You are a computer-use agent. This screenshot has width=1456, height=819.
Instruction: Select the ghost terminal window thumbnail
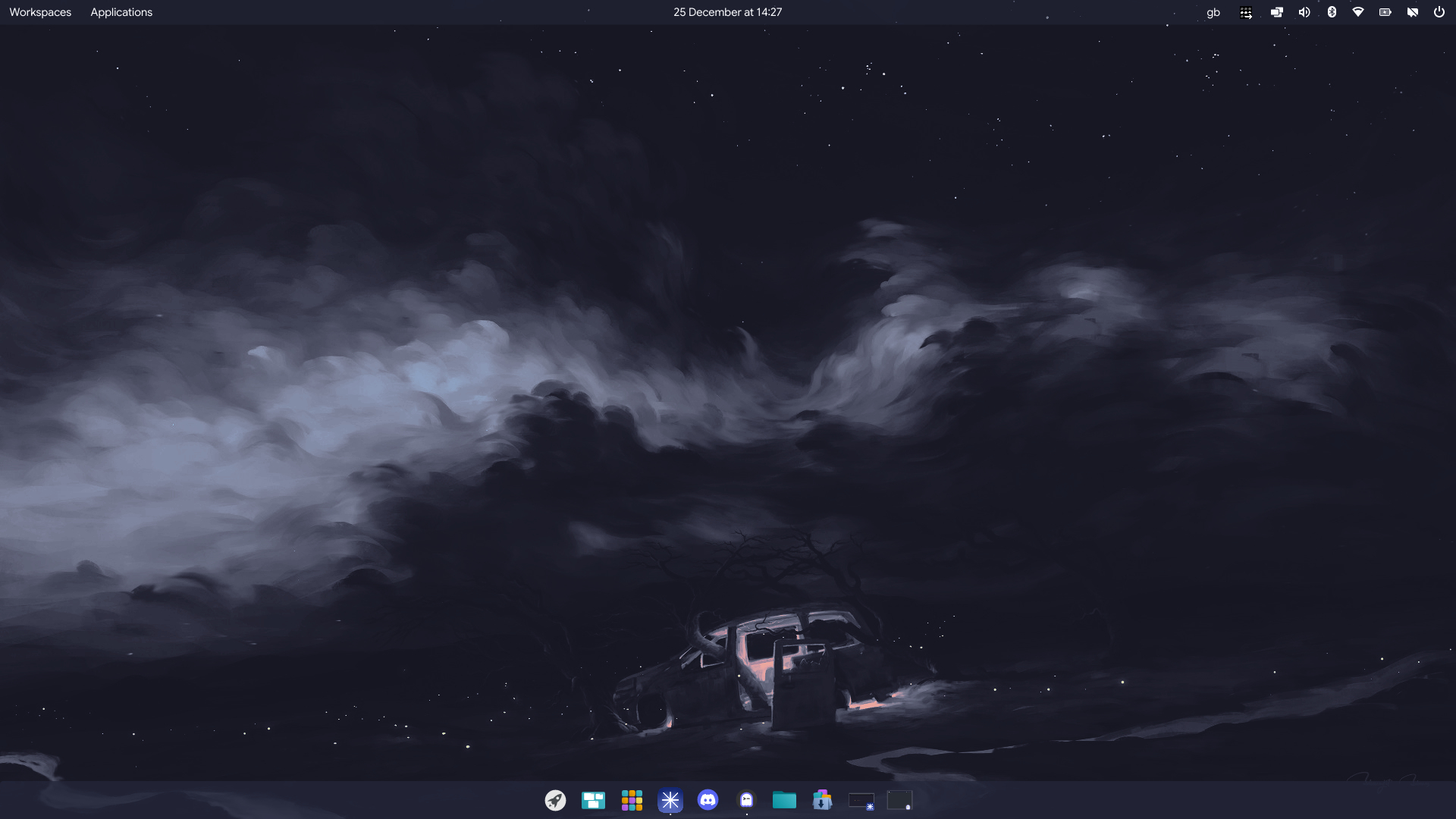click(x=899, y=800)
